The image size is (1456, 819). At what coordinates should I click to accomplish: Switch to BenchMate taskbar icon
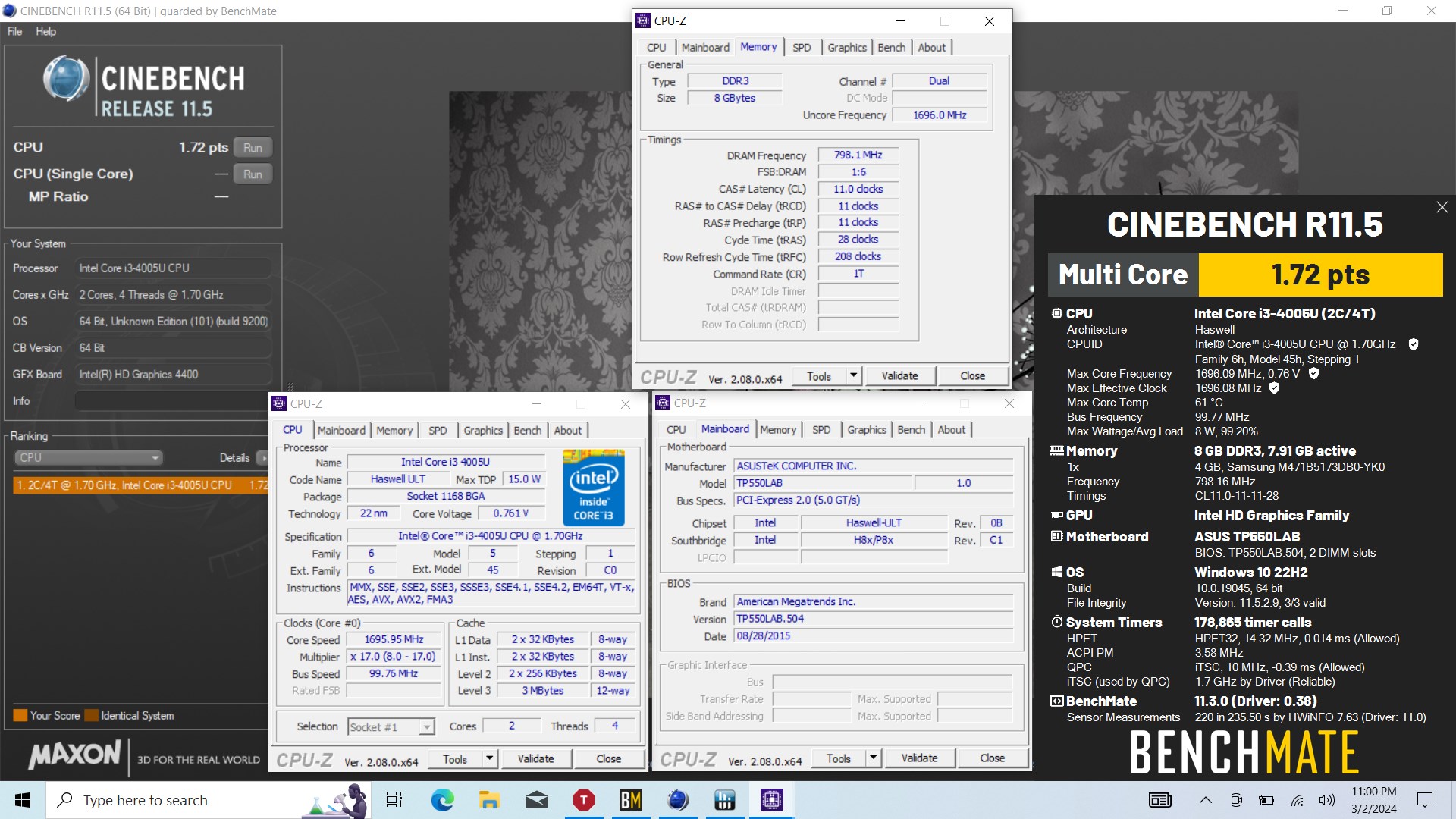point(631,800)
